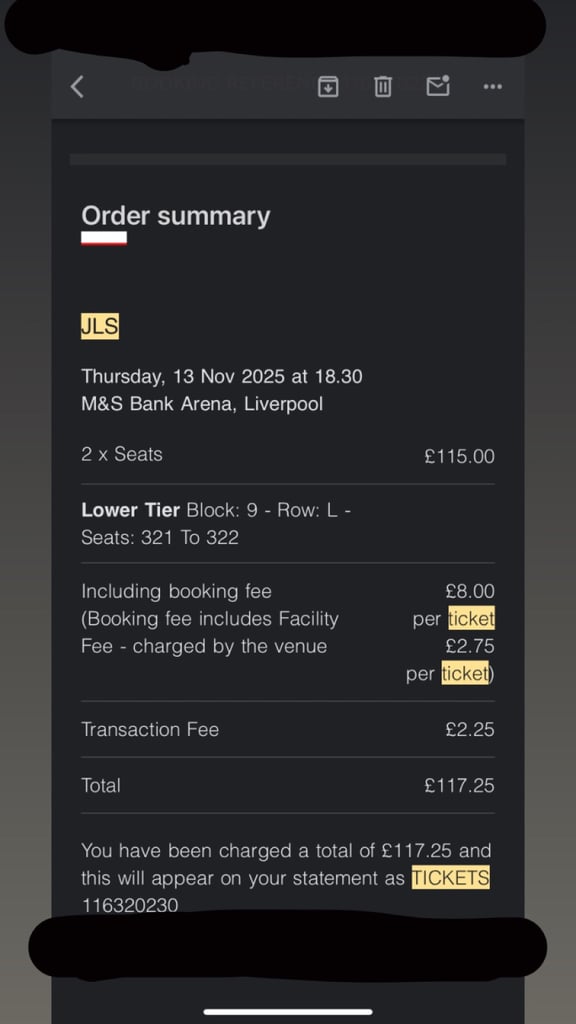This screenshot has height=1024, width=576.
Task: Select the Seats: 321 To 322 text
Action: tap(160, 537)
